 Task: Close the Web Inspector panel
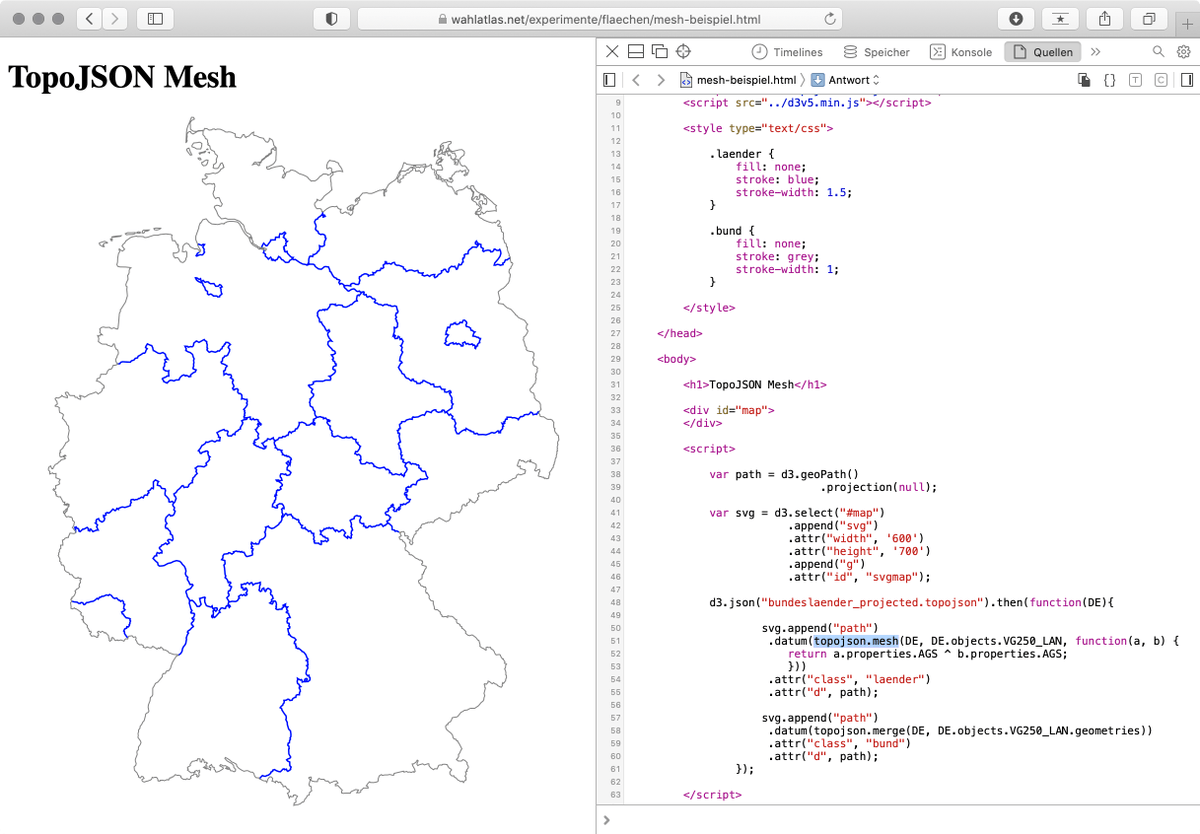point(611,52)
